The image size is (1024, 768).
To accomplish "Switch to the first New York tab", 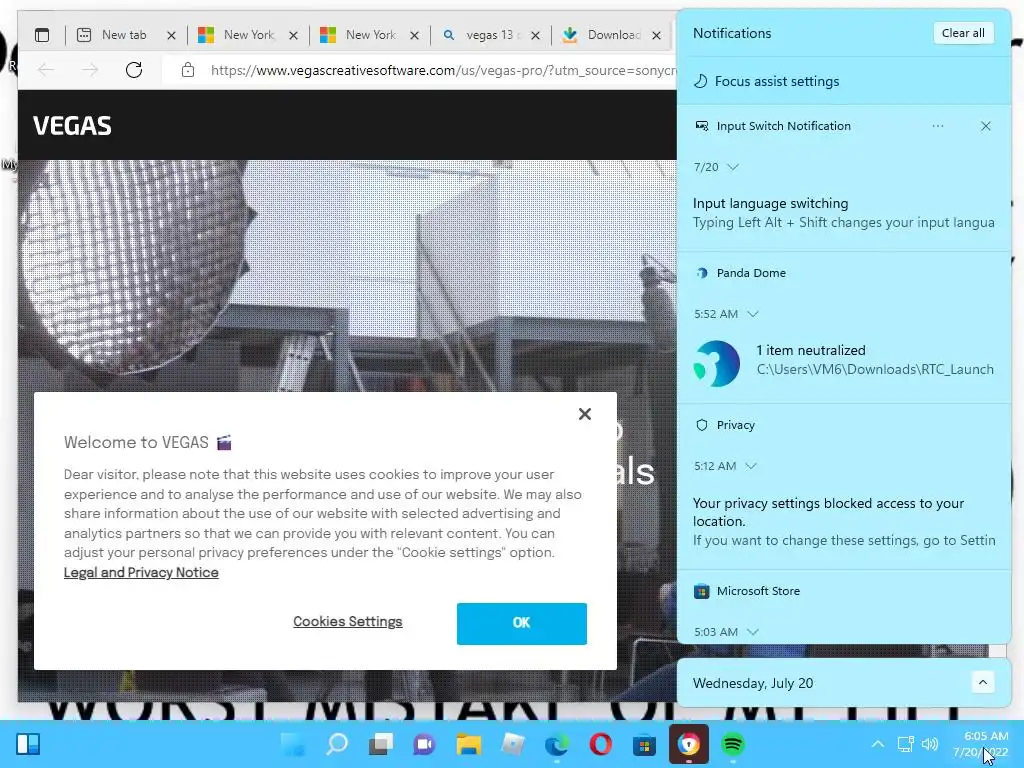I will point(248,35).
